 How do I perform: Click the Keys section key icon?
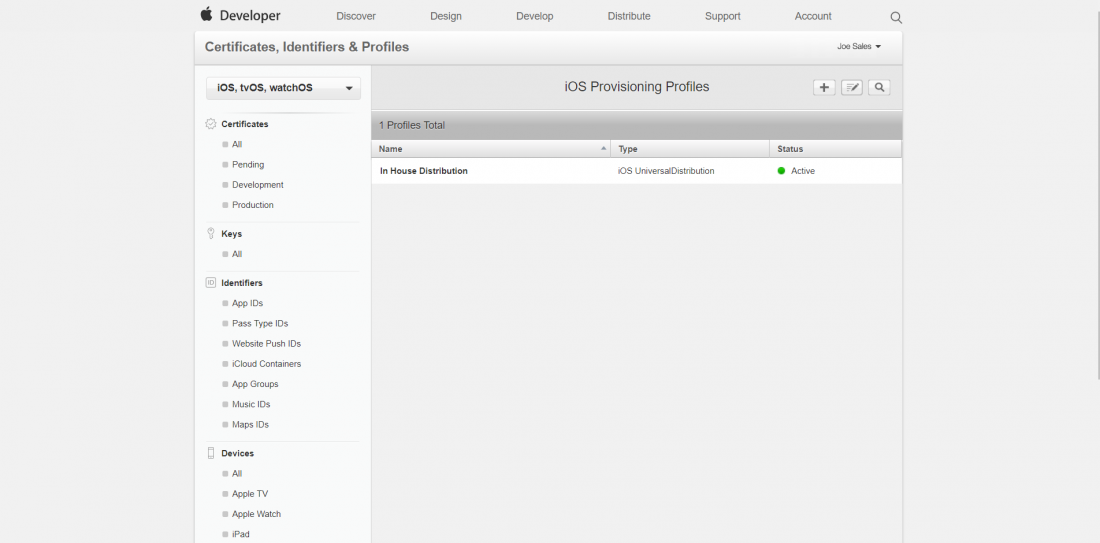tap(210, 234)
